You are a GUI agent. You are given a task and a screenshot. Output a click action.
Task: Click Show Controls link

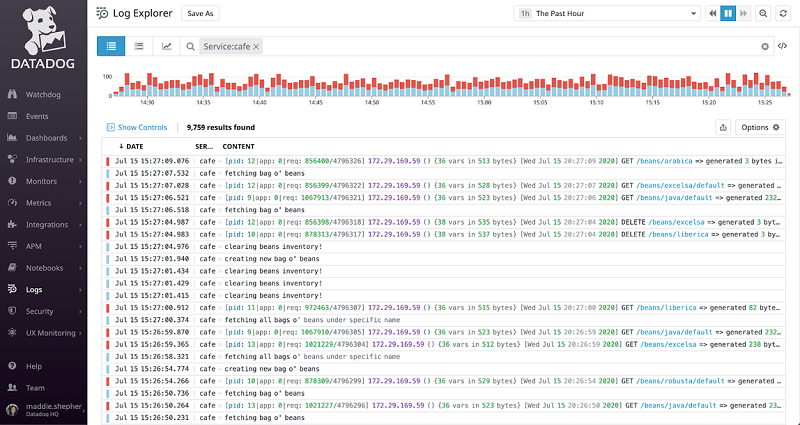coord(137,128)
